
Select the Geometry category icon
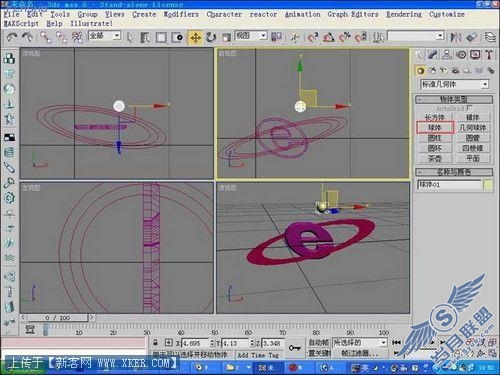[421, 71]
